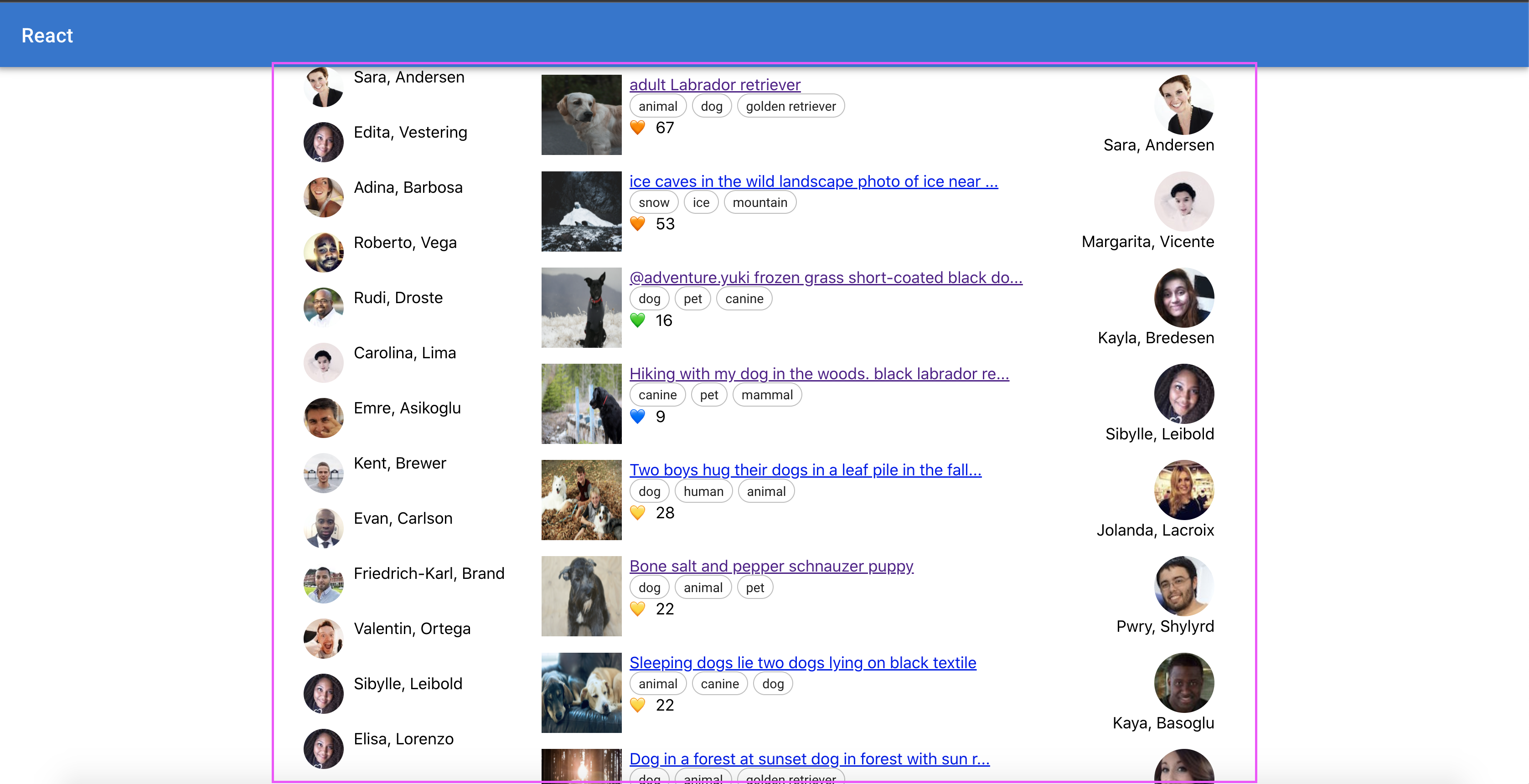Viewport: 1529px width, 784px height.
Task: Open 'adult Labrador retriever' photo link
Action: 715,85
